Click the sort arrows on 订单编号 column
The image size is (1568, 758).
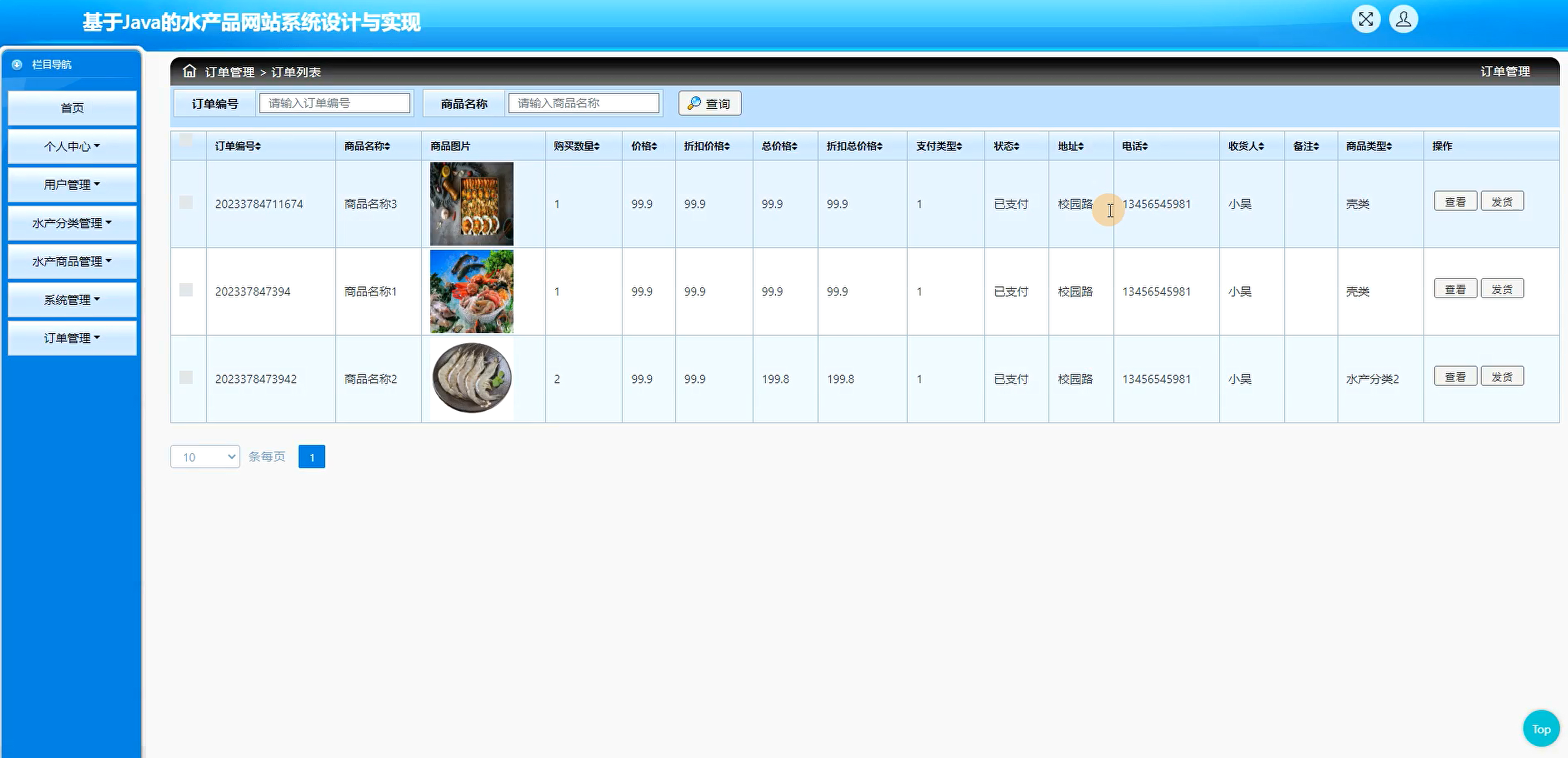point(258,146)
